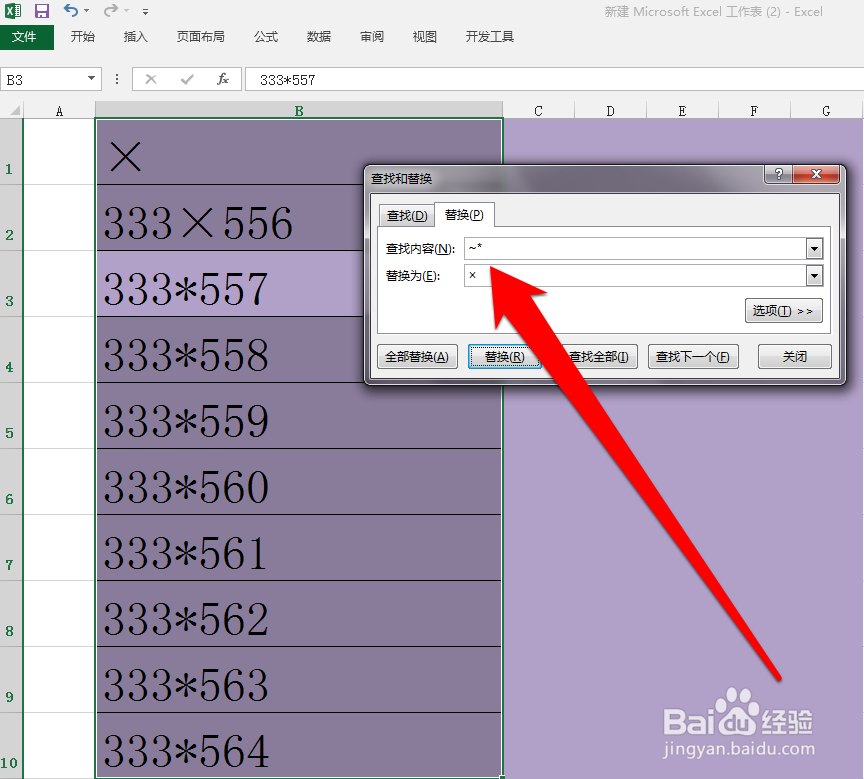This screenshot has width=864, height=779.
Task: Expand search options with 选项>> button
Action: pyautogui.click(x=784, y=310)
